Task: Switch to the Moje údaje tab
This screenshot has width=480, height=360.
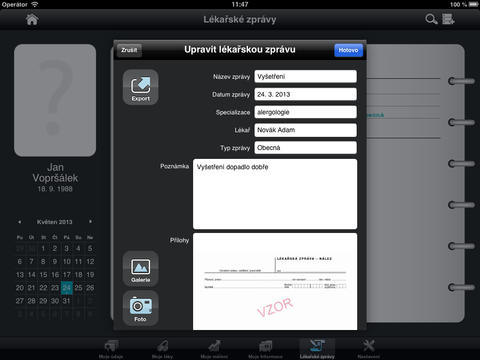Action: [x=111, y=348]
